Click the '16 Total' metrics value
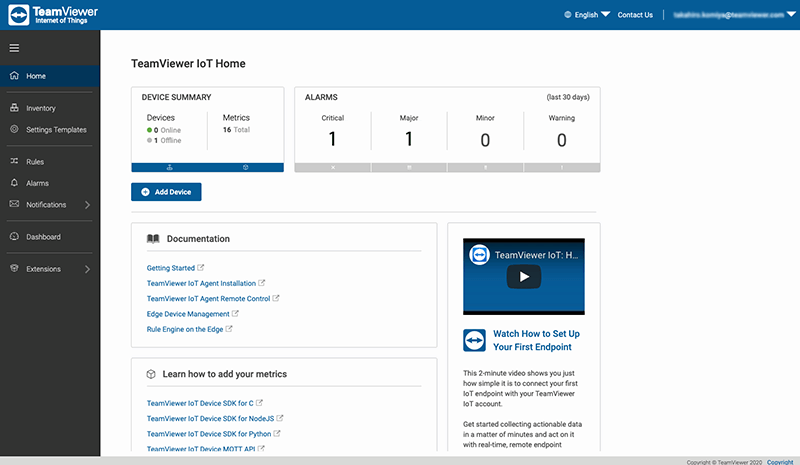 [236, 130]
